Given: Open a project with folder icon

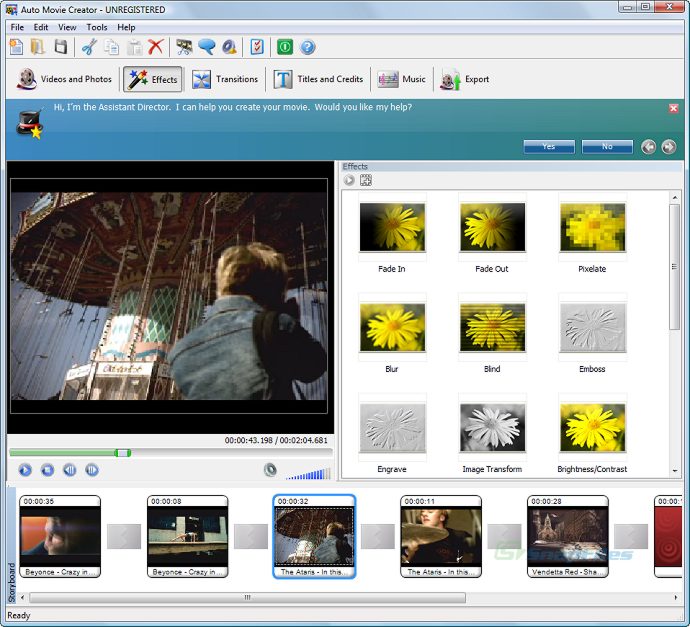Looking at the screenshot, I should coord(38,47).
